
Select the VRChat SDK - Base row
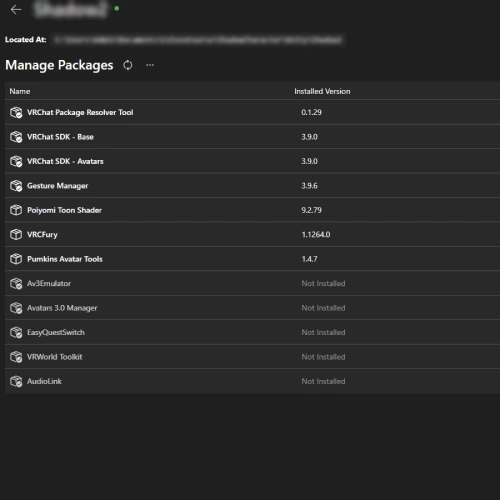pos(252,137)
